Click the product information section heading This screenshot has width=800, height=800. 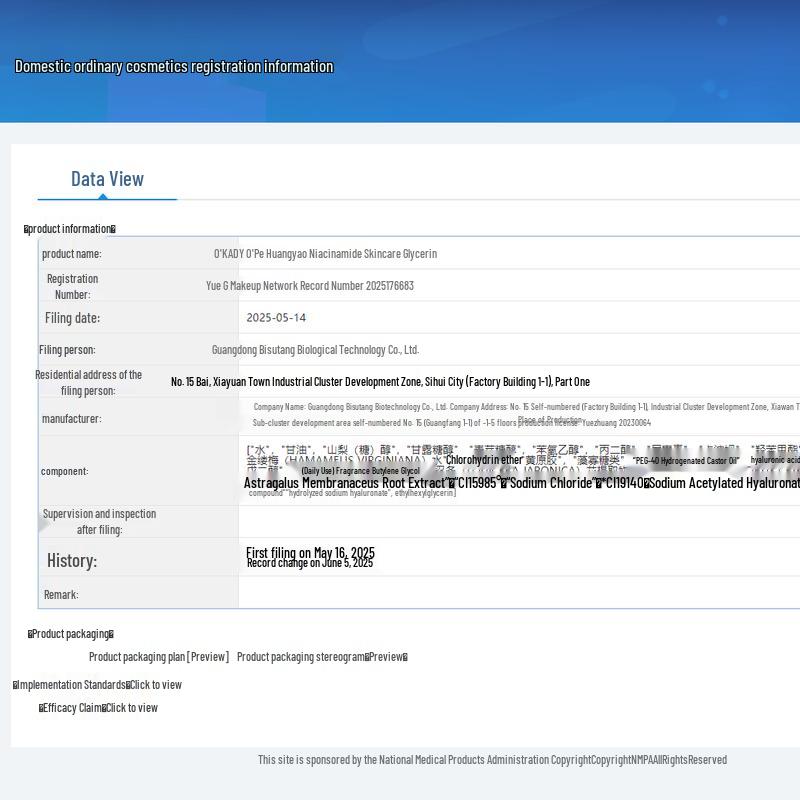pyautogui.click(x=70, y=229)
